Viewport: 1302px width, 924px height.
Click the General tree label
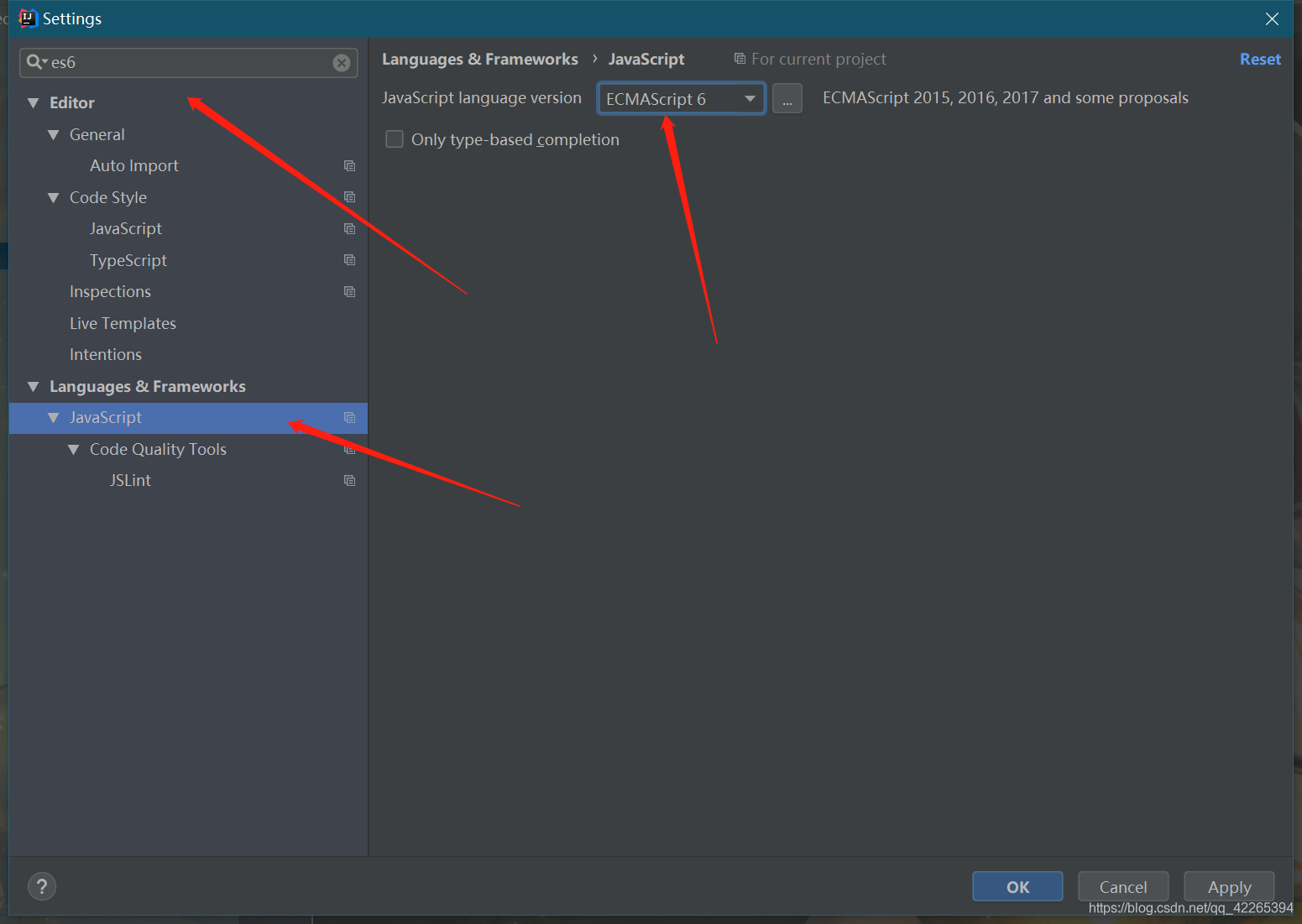click(97, 135)
